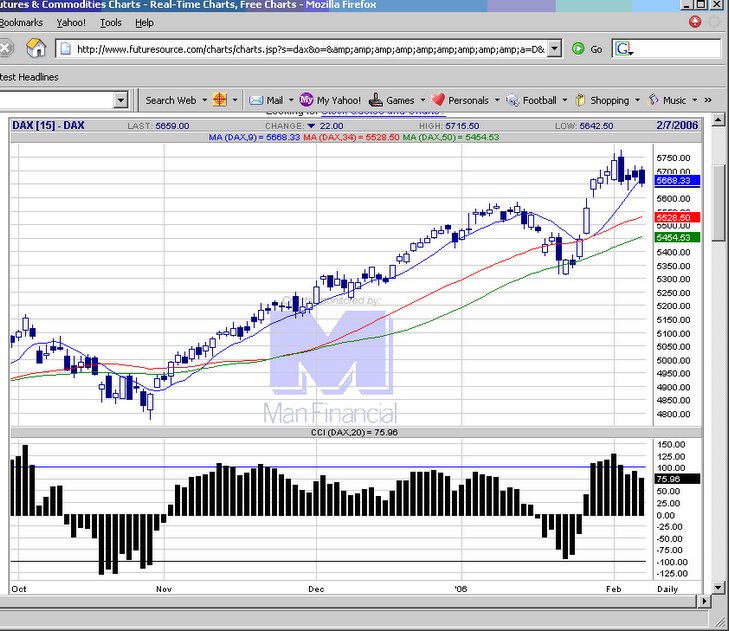Expand the Mail dropdown arrow
Viewport: 729px width, 631px height.
pos(291,100)
